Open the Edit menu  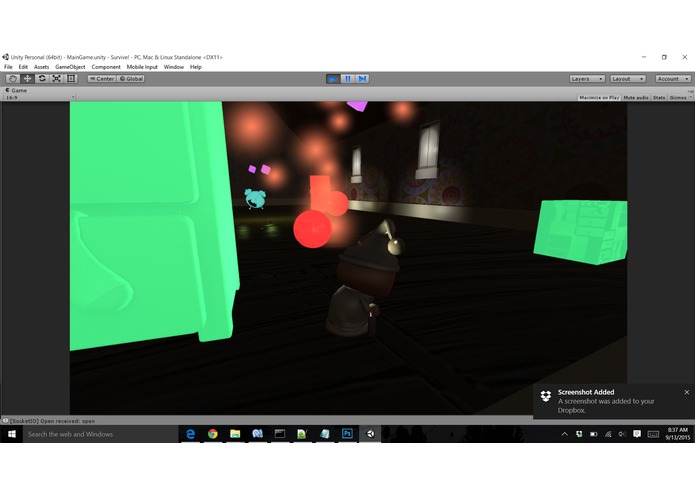point(23,67)
